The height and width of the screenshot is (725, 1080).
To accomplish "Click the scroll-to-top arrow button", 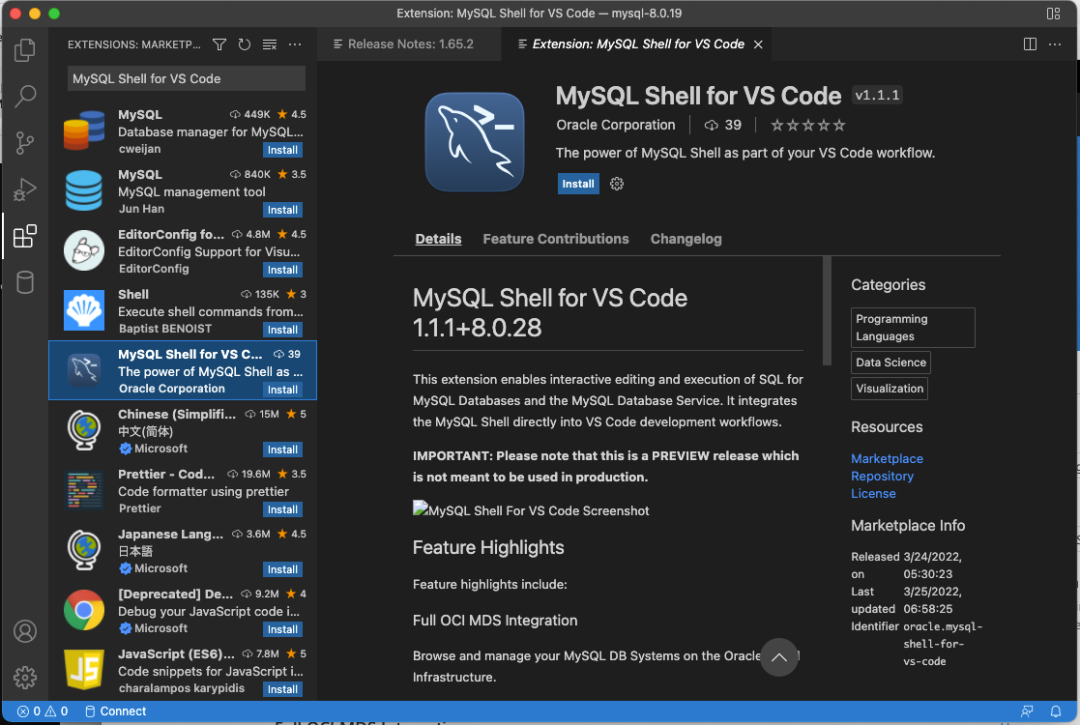I will pyautogui.click(x=779, y=657).
